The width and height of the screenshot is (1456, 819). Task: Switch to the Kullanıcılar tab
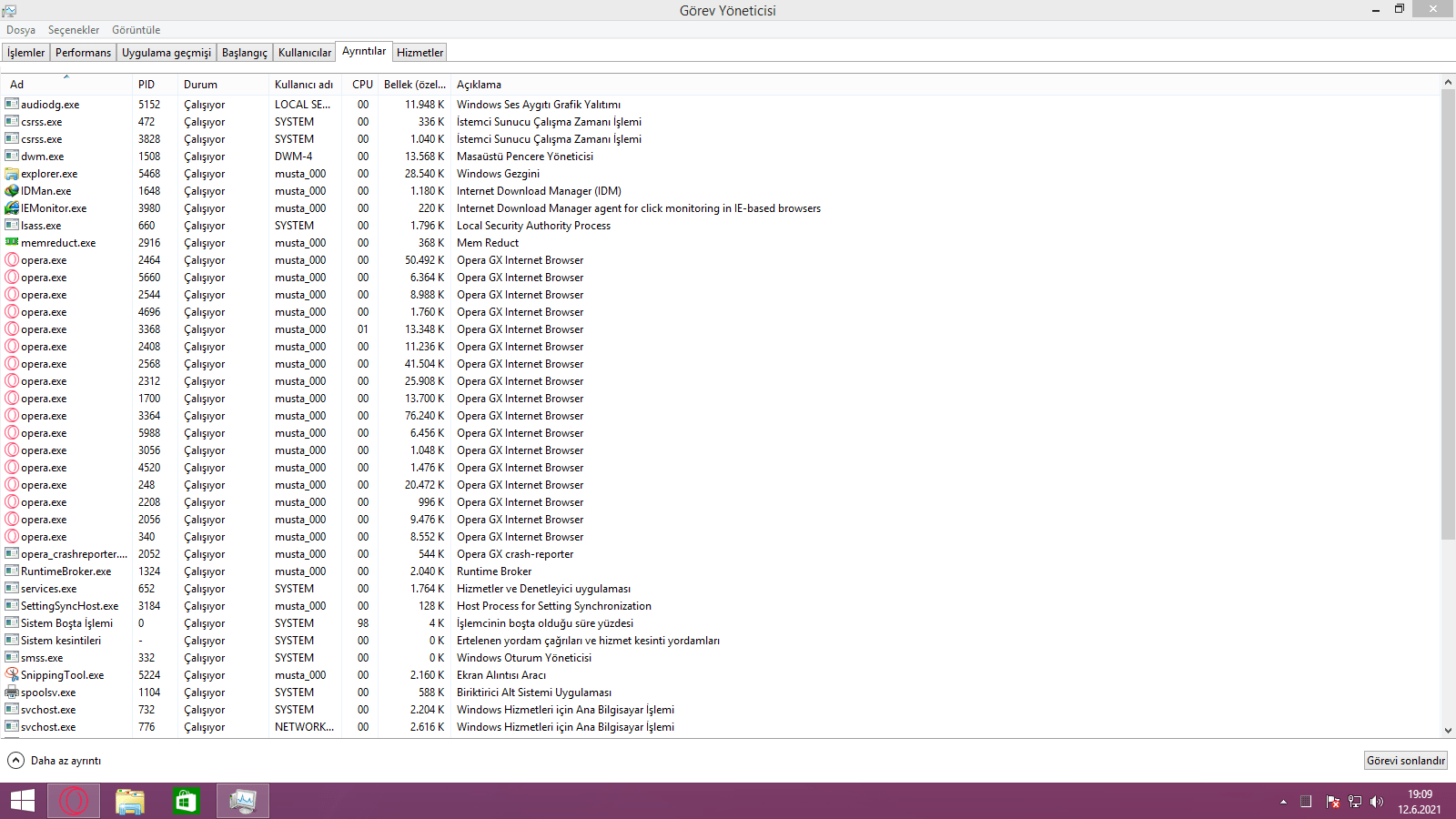point(305,53)
